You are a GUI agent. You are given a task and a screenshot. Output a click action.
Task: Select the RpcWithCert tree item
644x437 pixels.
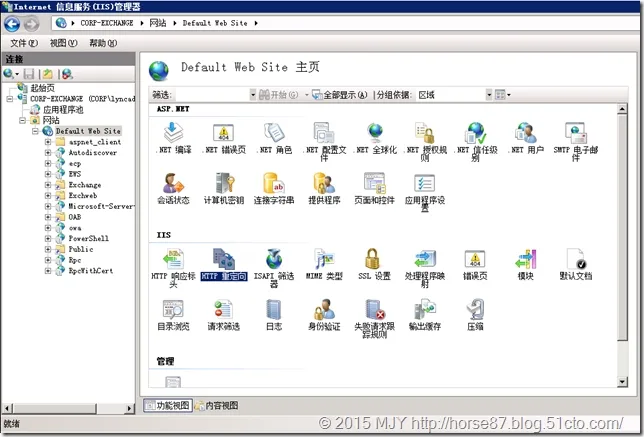[x=90, y=271]
